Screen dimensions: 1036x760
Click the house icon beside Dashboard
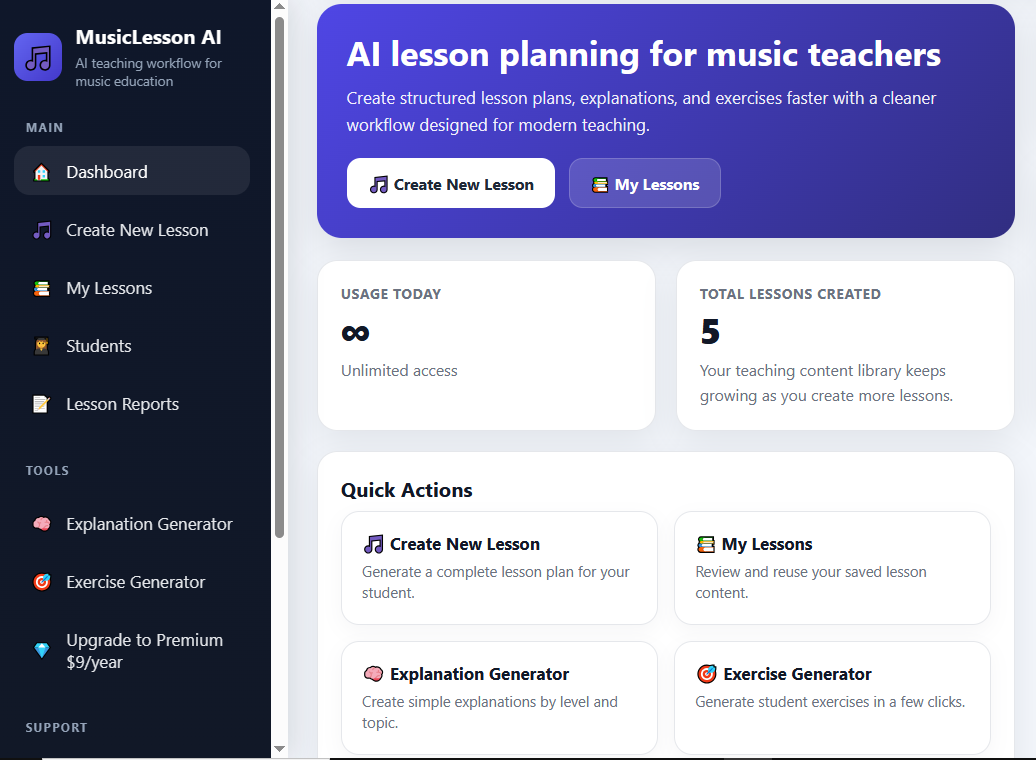coord(41,172)
